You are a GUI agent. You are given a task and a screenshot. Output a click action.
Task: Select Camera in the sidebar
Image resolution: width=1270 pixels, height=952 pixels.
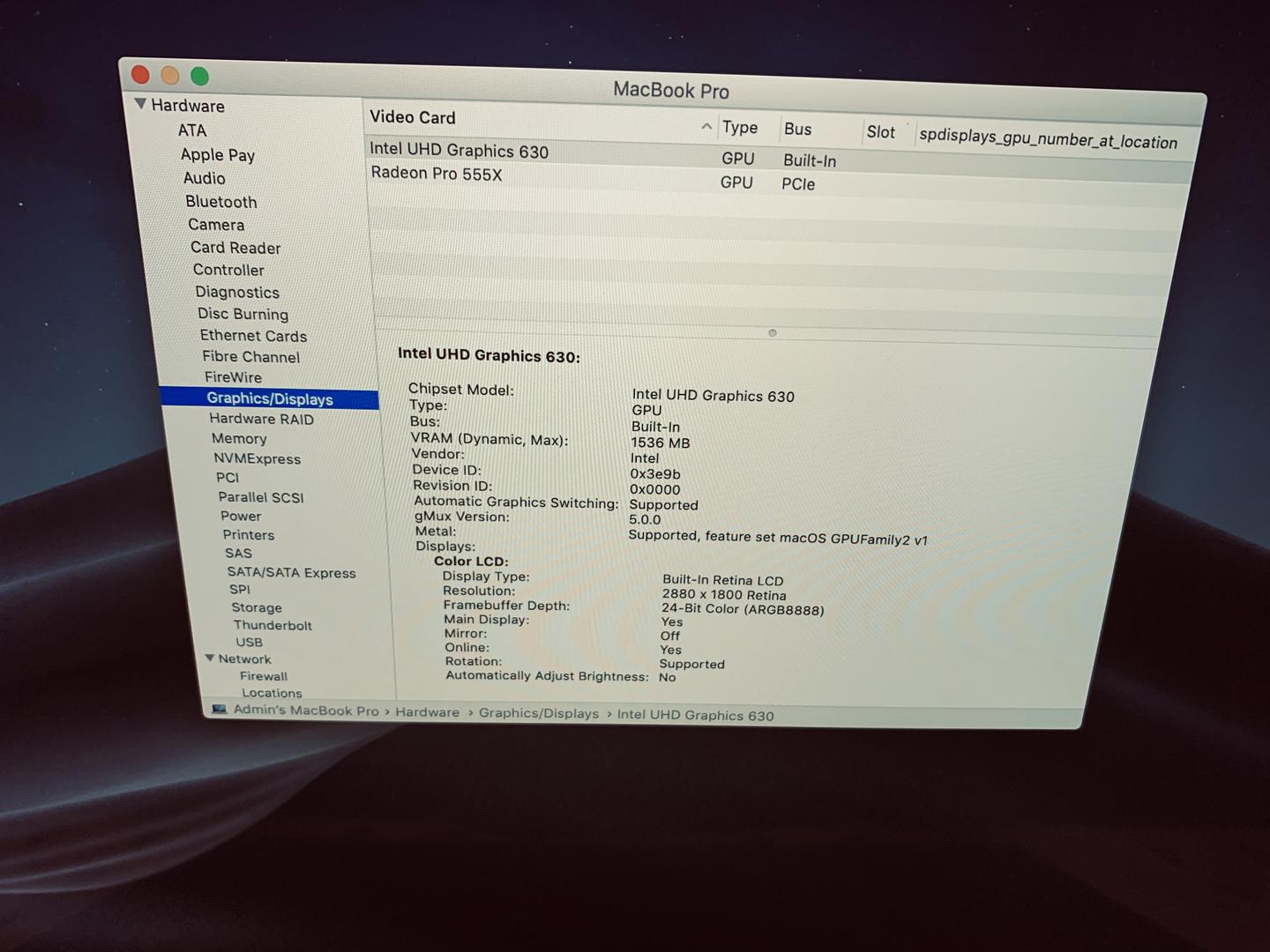click(x=216, y=225)
